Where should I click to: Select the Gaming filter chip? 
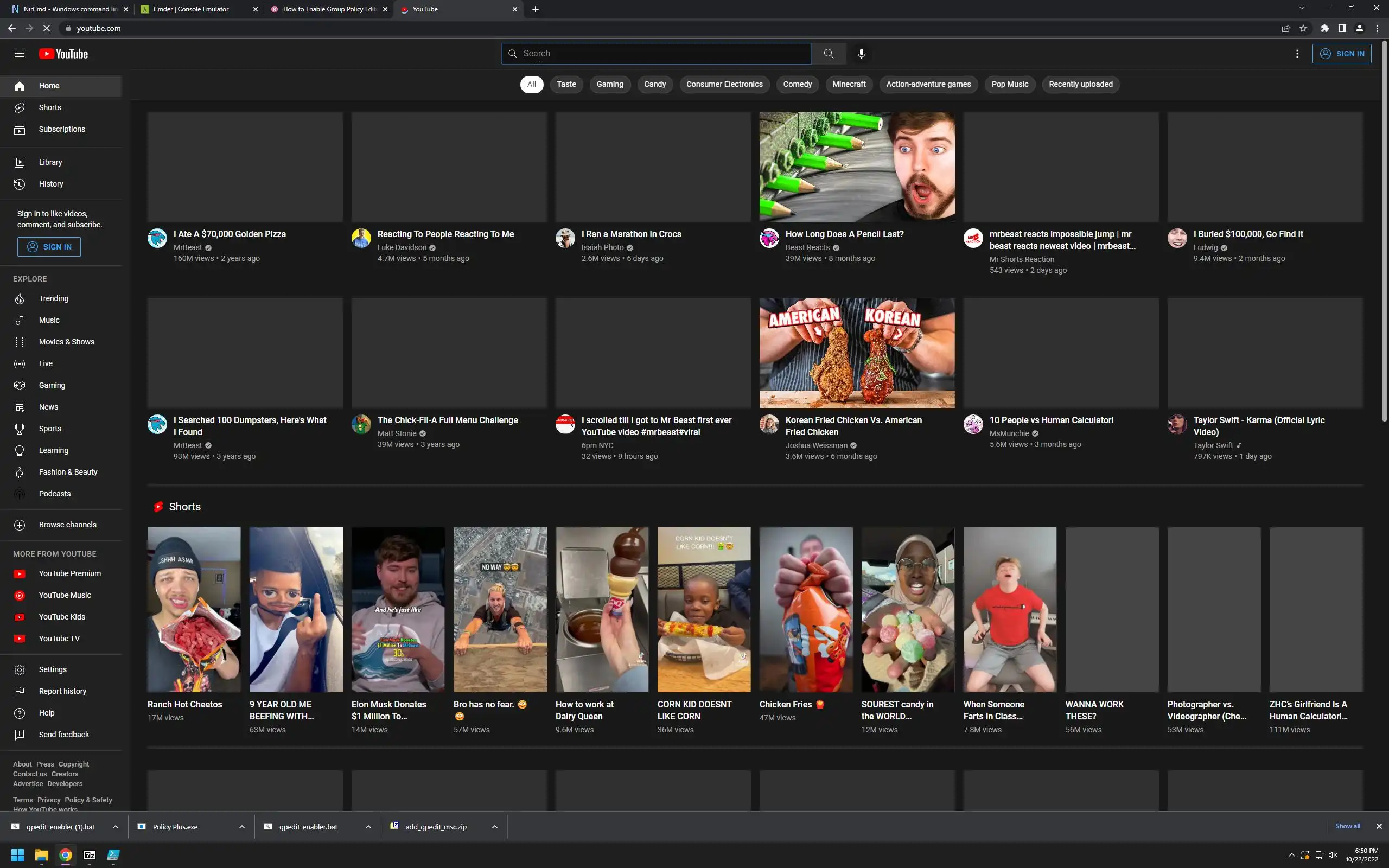click(609, 85)
